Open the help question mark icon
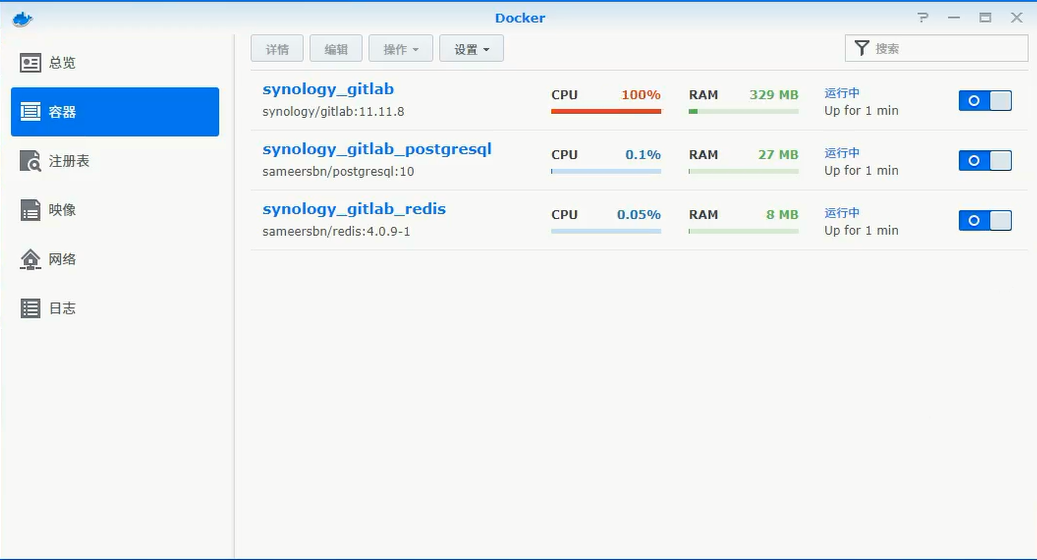Viewport: 1037px width, 560px height. 923,18
